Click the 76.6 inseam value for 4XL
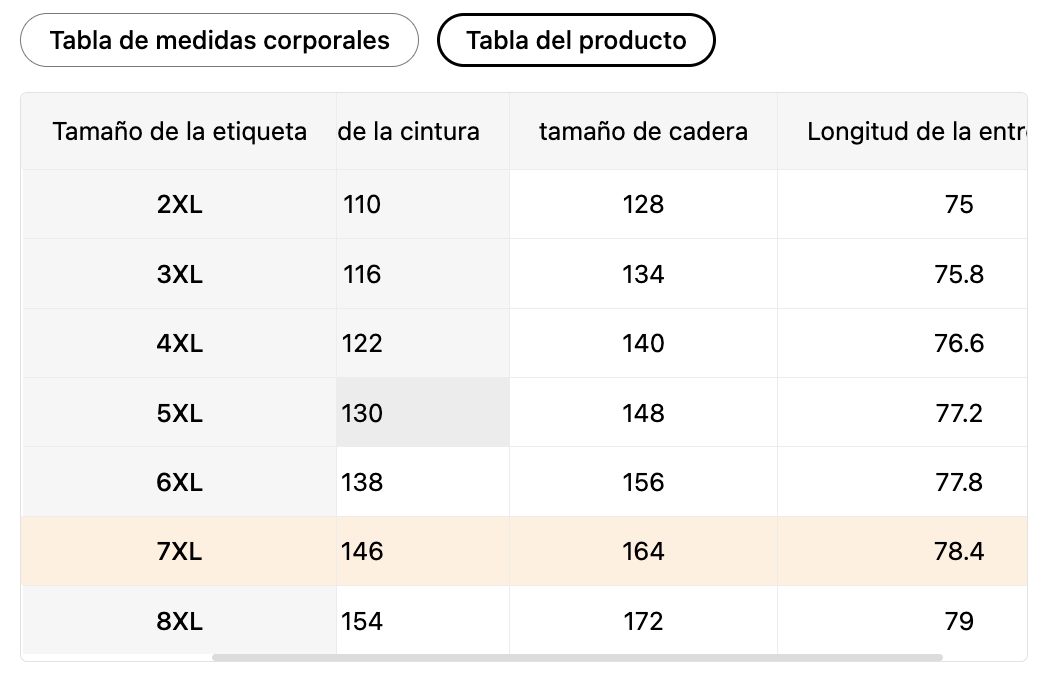This screenshot has width=1050, height=678. [x=959, y=343]
